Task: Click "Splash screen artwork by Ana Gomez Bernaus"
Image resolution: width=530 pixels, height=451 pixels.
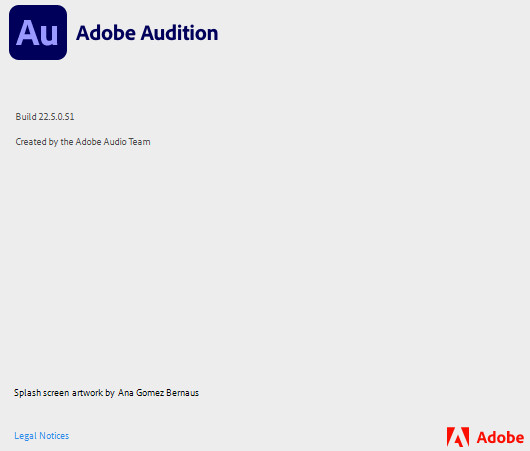Action: click(x=106, y=393)
